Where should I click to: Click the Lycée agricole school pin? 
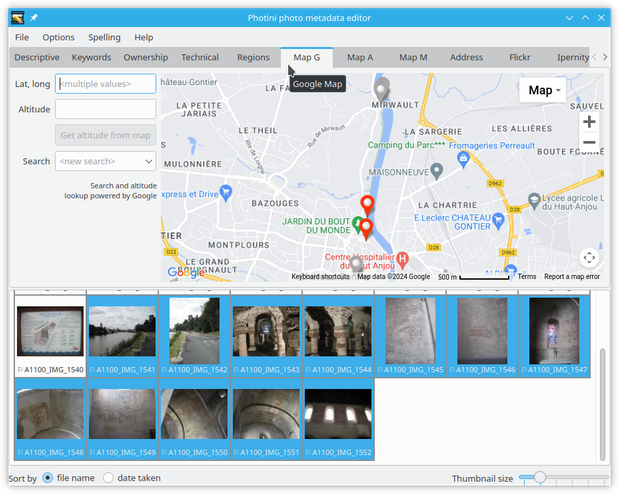[534, 201]
